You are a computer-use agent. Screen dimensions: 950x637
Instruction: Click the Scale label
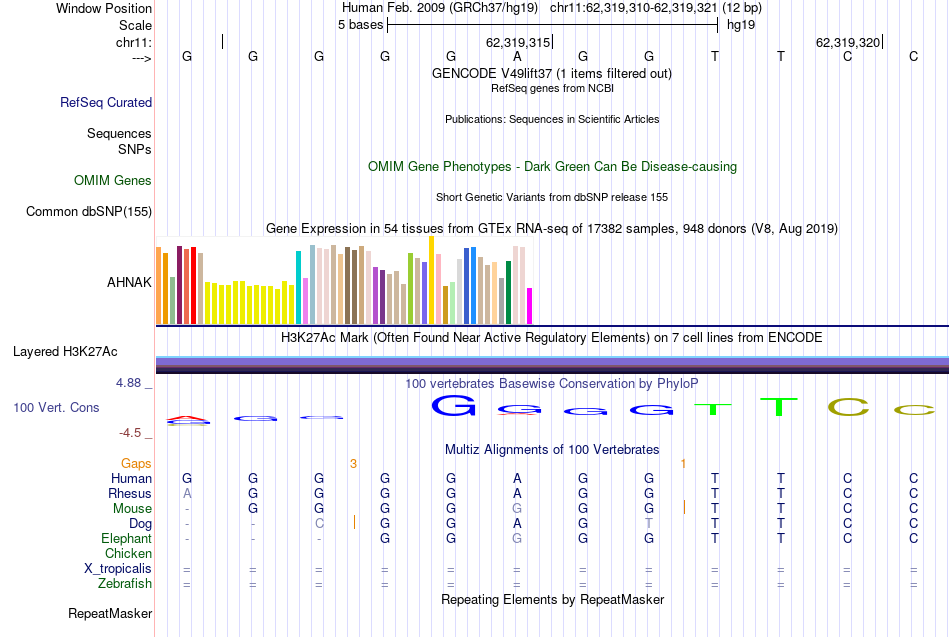136,25
